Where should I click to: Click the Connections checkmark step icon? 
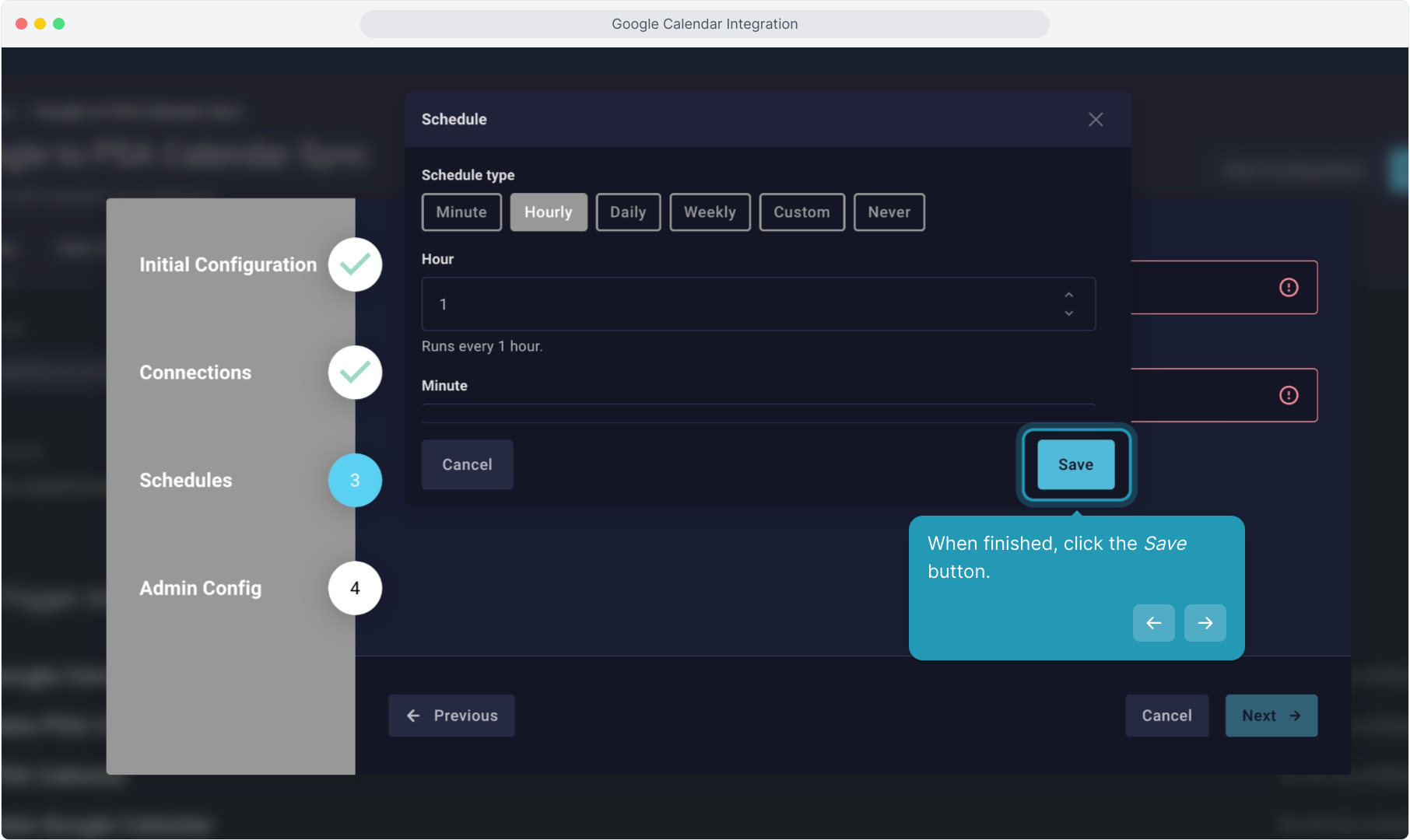pyautogui.click(x=355, y=373)
